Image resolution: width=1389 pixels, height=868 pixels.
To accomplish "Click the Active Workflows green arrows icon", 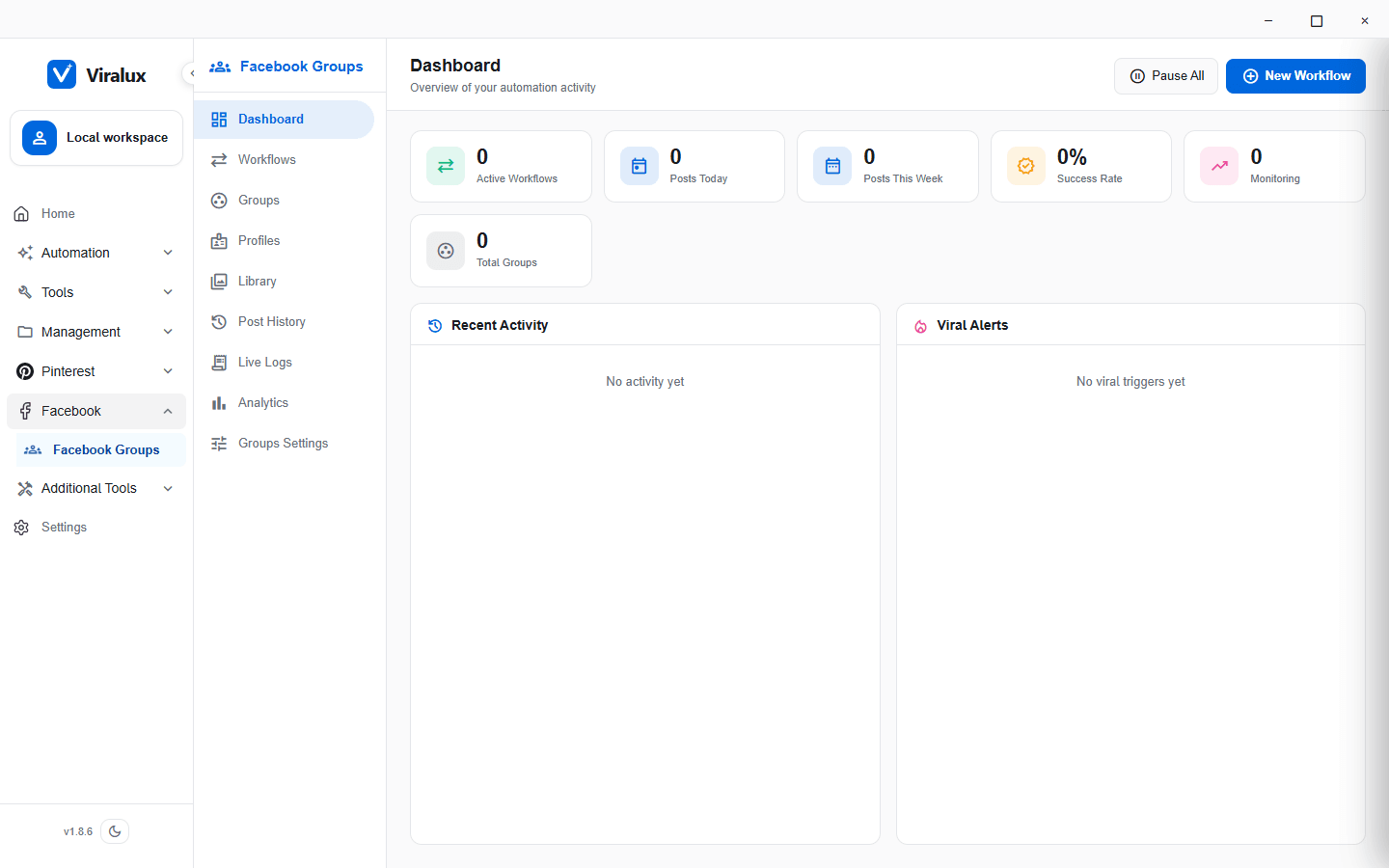I will click(x=446, y=166).
